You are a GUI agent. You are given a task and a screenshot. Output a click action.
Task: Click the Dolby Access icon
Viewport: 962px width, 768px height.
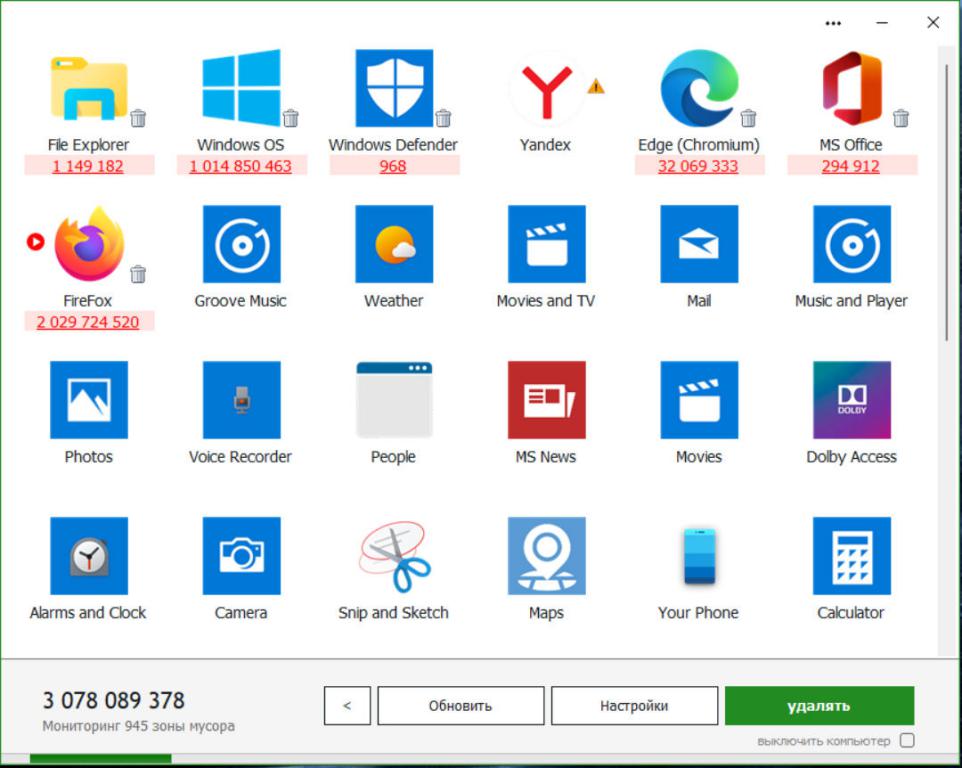[851, 400]
